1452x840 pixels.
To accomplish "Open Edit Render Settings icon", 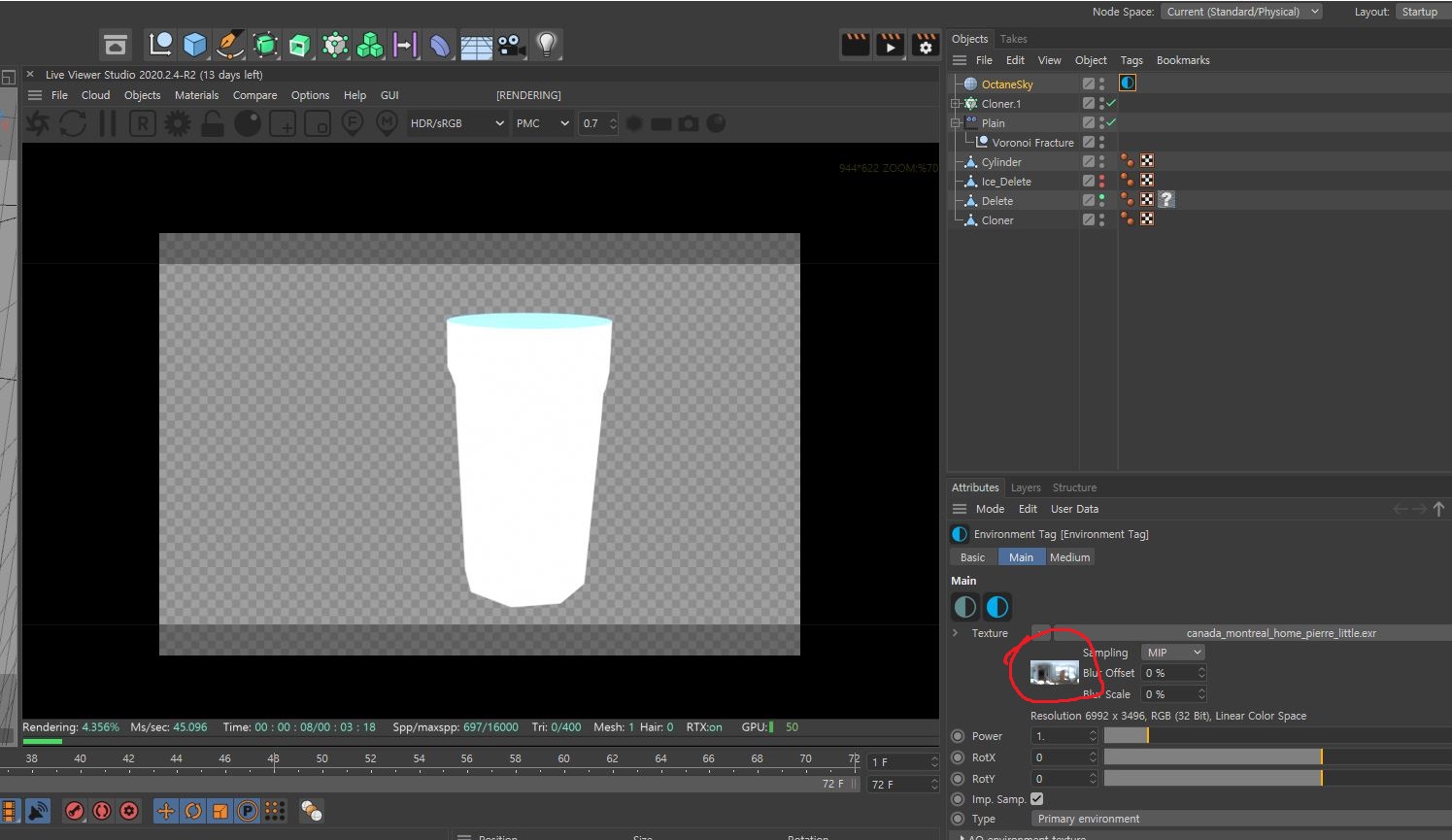I will [x=926, y=45].
